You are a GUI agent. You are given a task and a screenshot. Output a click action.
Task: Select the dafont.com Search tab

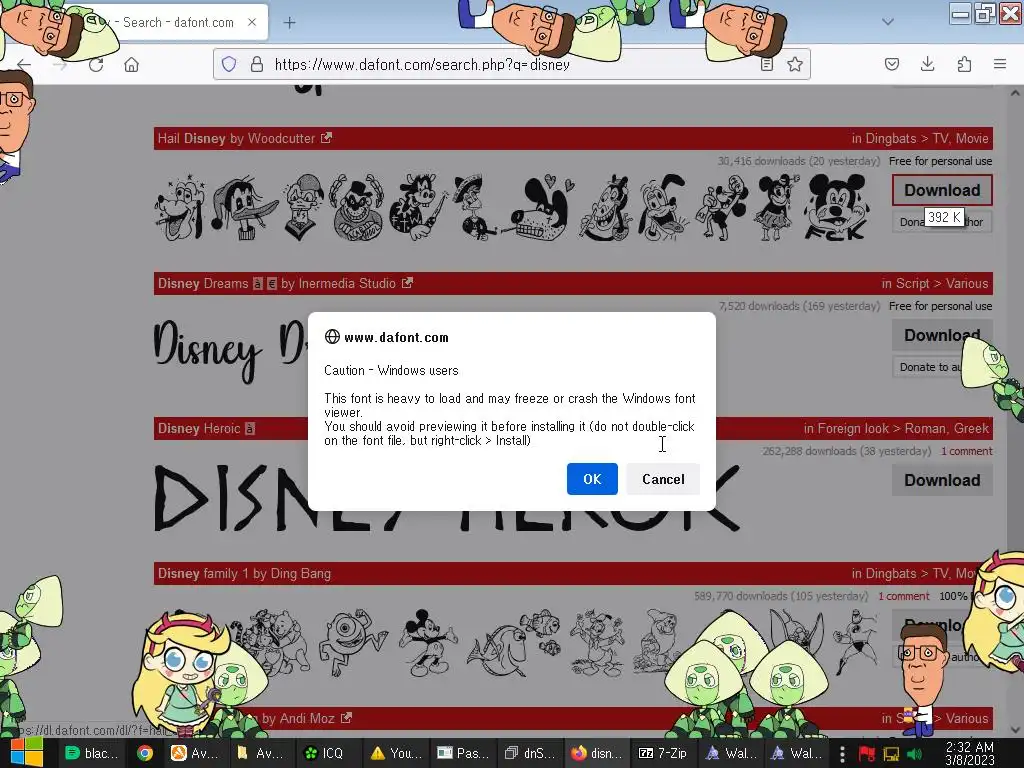pyautogui.click(x=170, y=22)
